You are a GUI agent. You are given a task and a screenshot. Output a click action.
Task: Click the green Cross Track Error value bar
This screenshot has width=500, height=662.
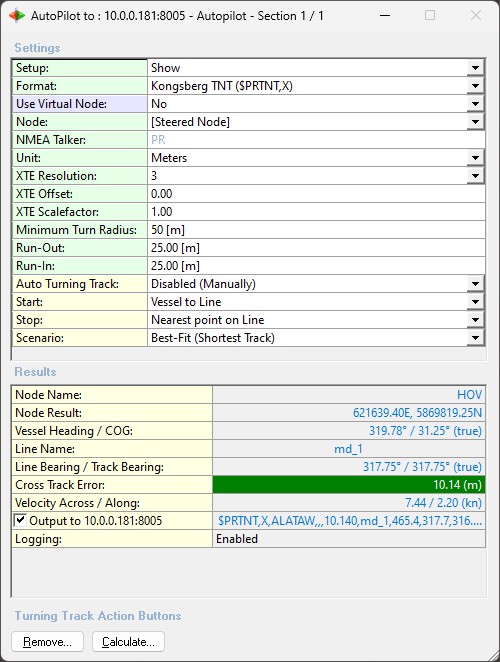point(349,485)
